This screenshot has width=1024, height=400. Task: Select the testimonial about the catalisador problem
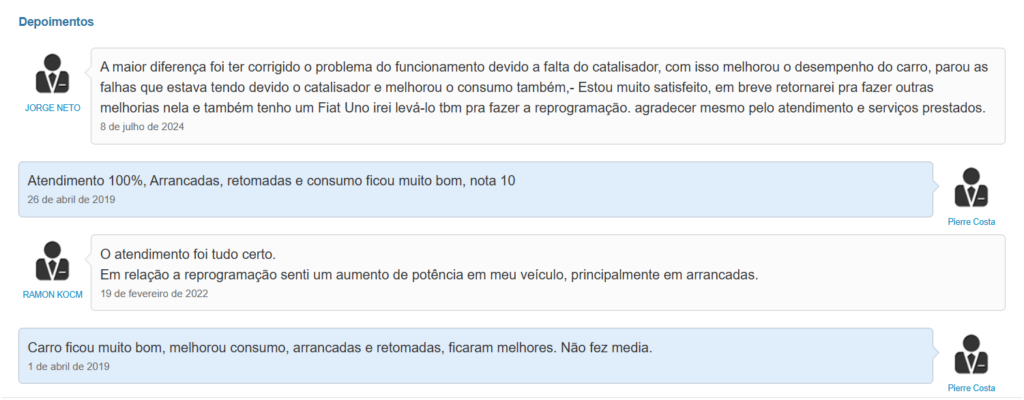pos(548,95)
